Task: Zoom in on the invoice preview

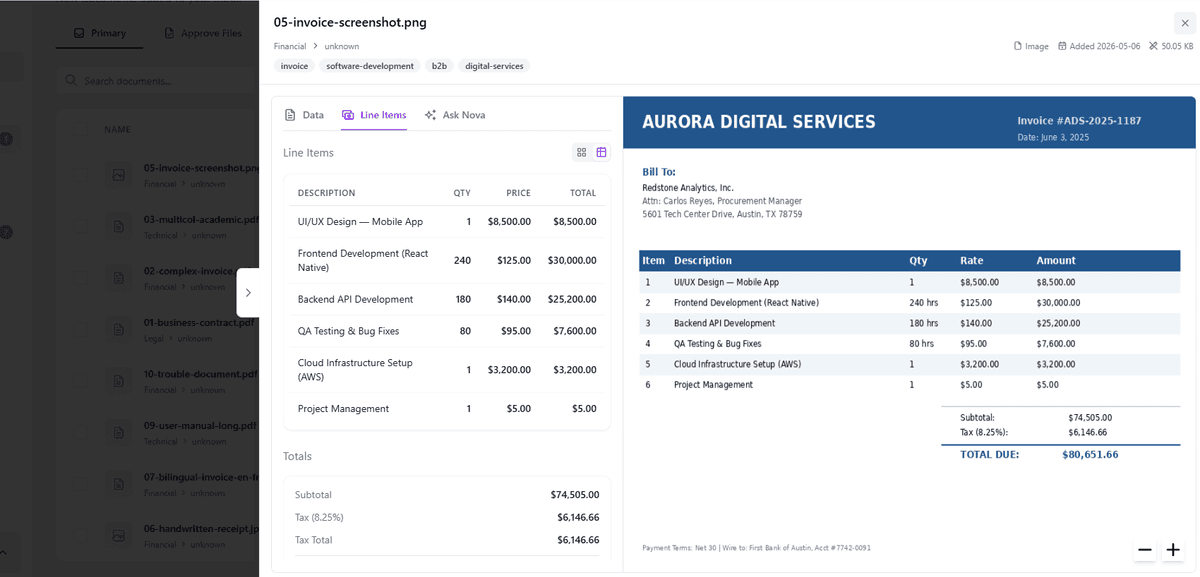Action: (x=1173, y=550)
